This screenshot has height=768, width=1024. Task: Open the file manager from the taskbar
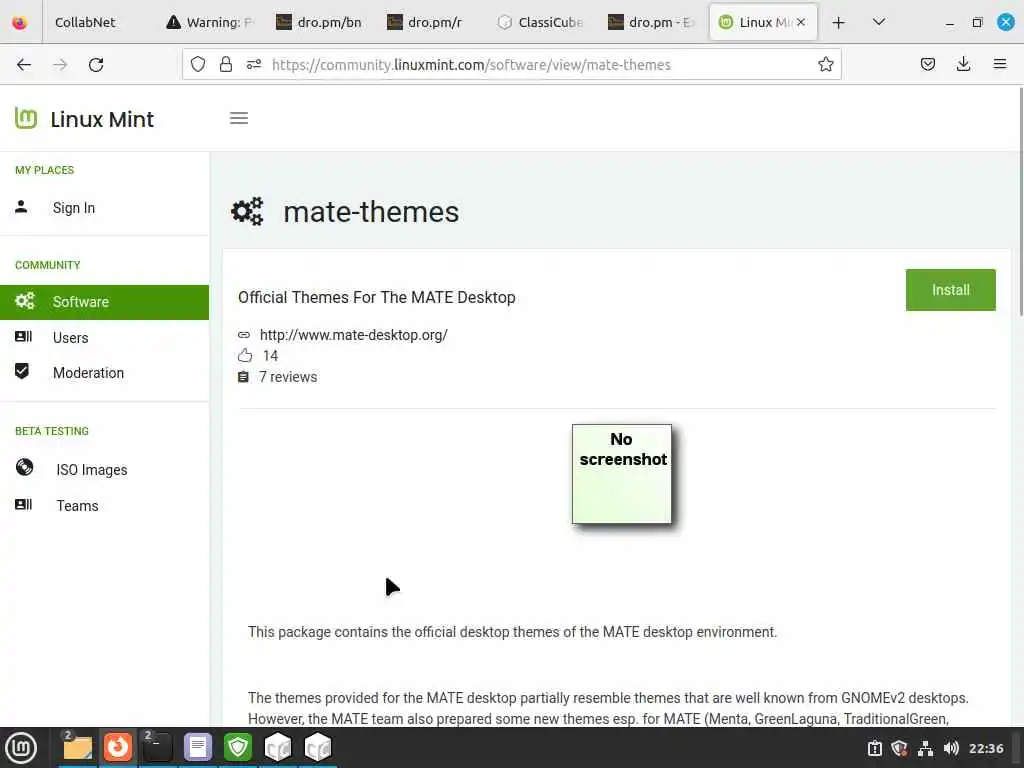tap(77, 748)
